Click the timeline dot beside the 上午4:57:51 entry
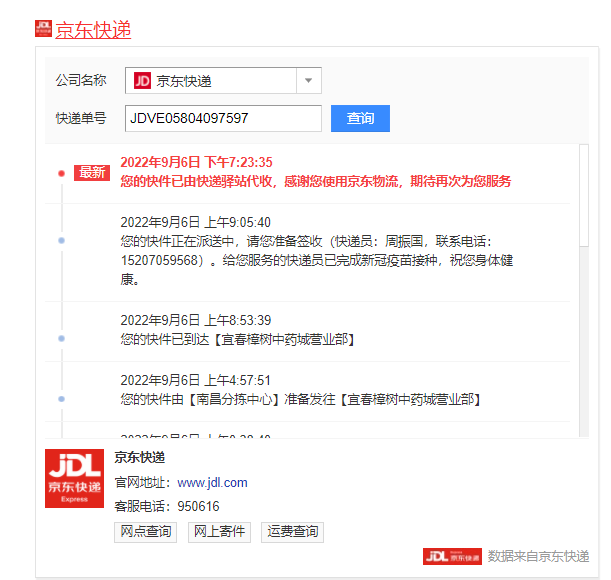This screenshot has width=611, height=580. [x=62, y=399]
